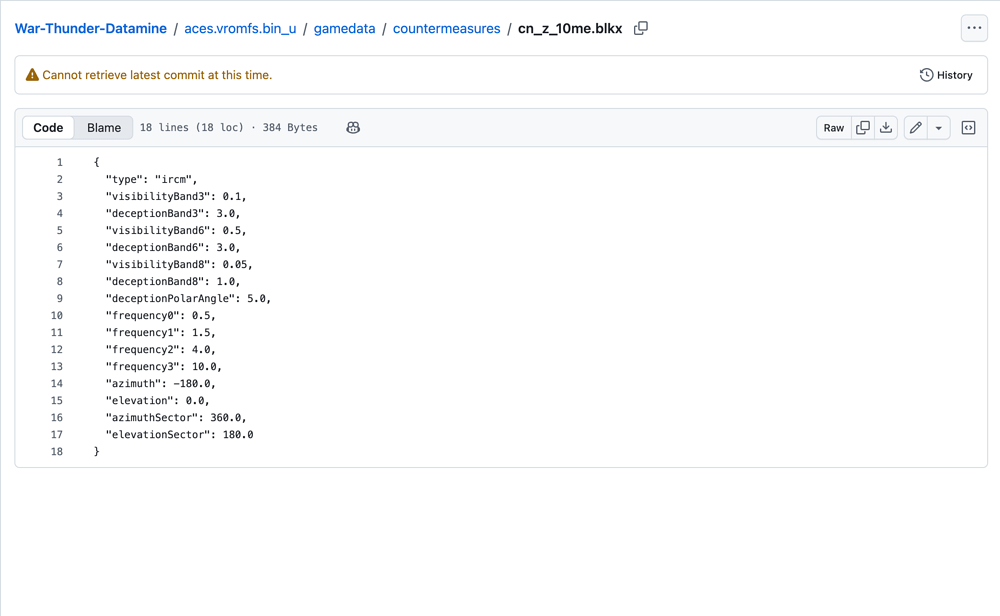This screenshot has width=1000, height=616.
Task: Go to gamedata folder
Action: click(x=344, y=29)
